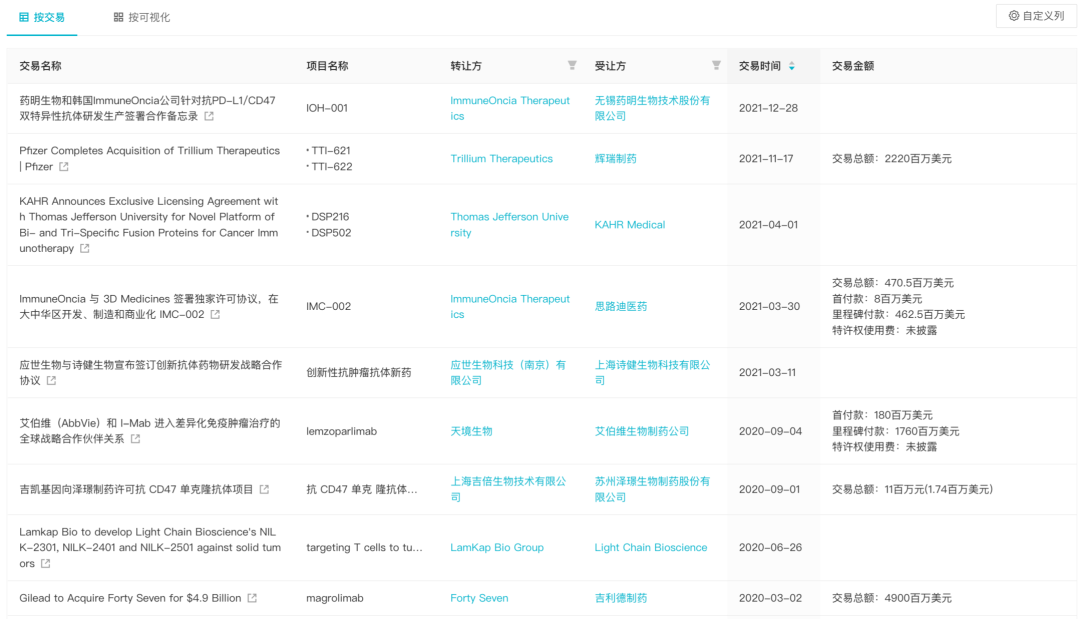Viewport: 1080px width, 619px height.
Task: Select date 2020-06-26
Action: click(770, 547)
